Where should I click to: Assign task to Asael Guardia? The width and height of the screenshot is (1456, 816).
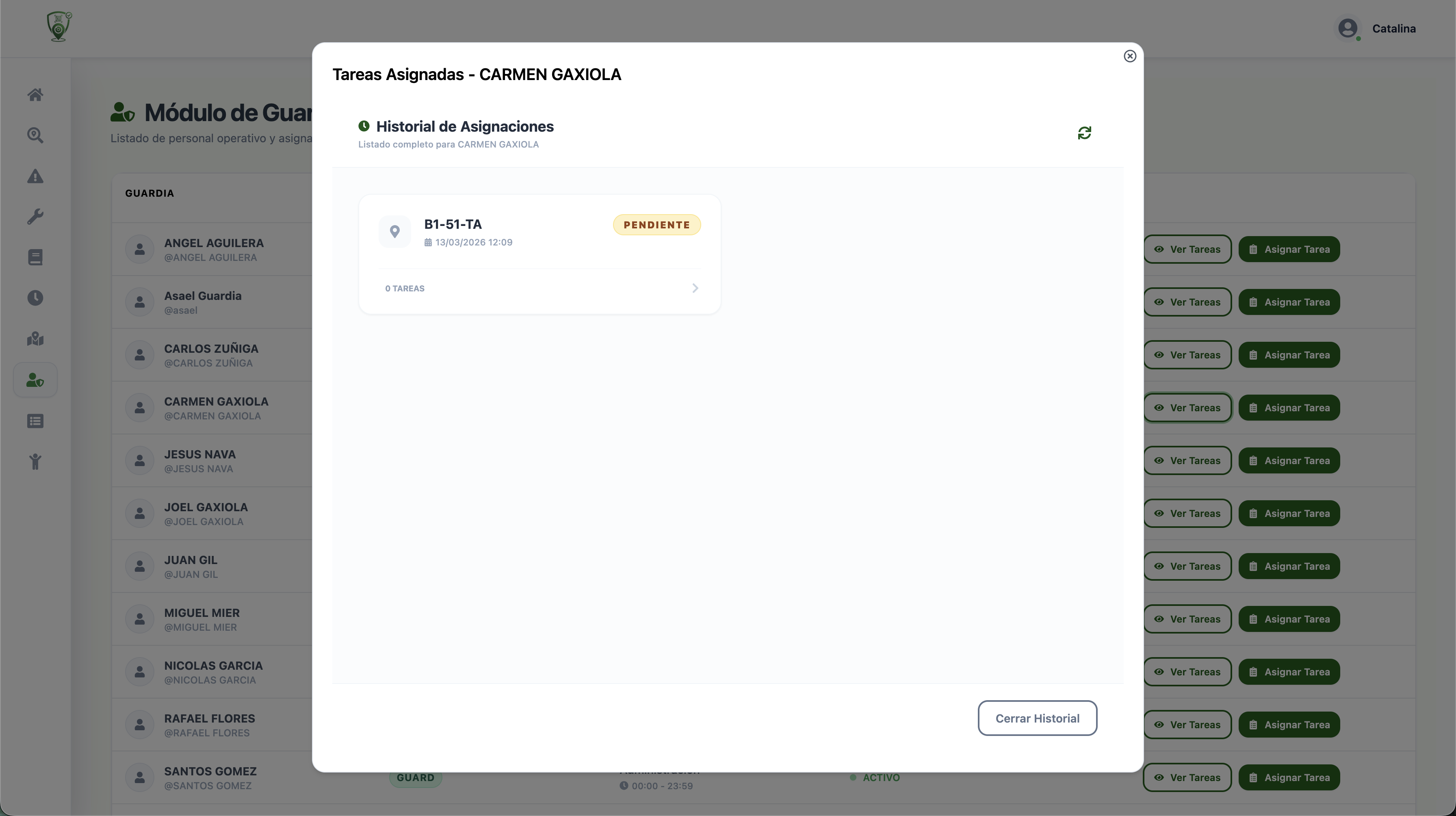1289,302
